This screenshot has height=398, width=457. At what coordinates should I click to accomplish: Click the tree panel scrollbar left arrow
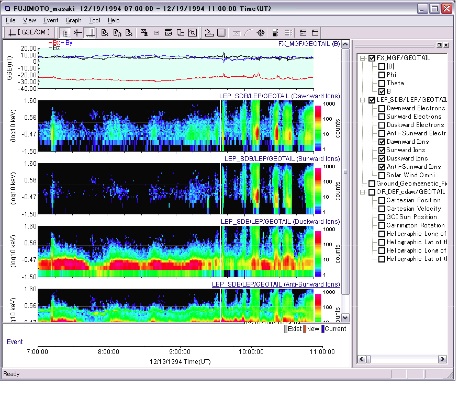pos(361,359)
